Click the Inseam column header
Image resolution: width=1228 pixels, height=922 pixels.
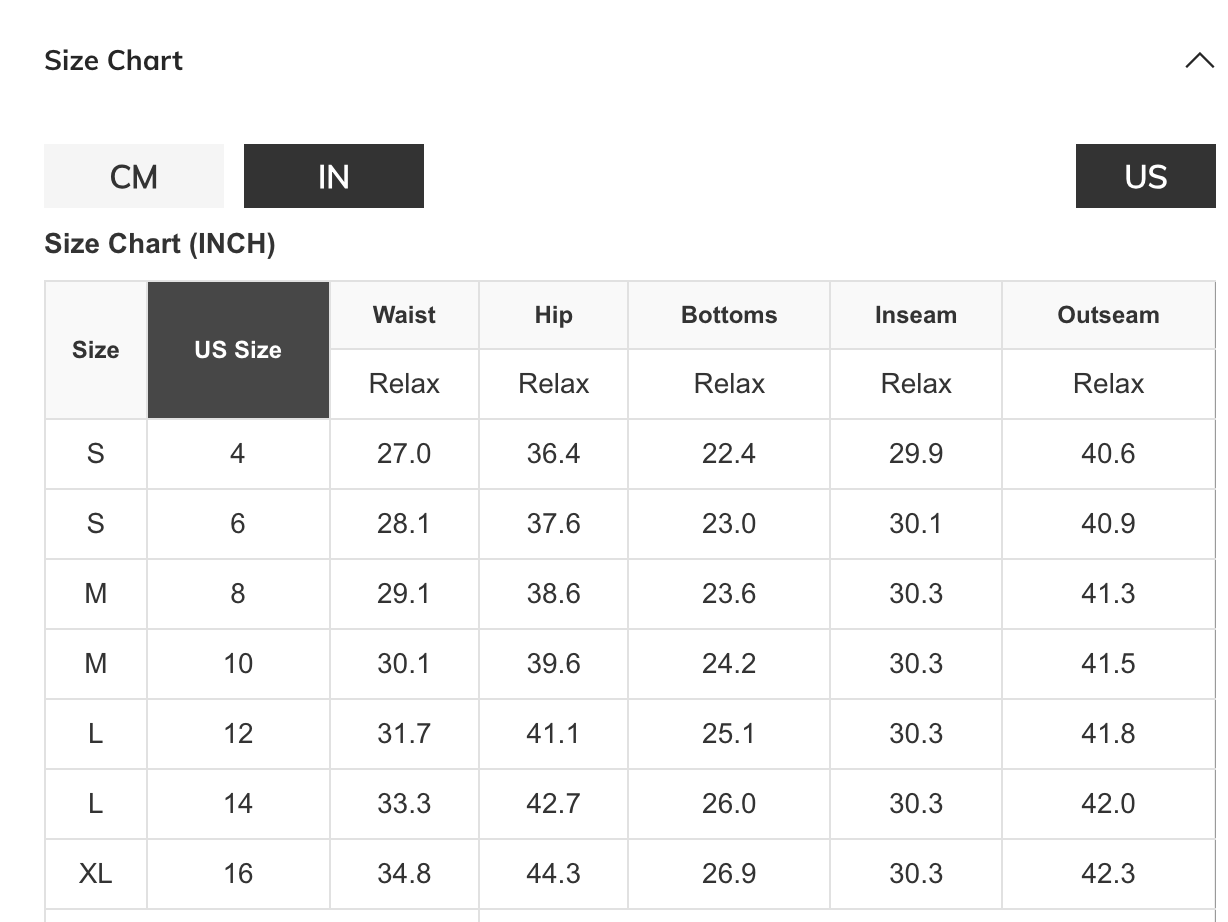[x=915, y=315]
